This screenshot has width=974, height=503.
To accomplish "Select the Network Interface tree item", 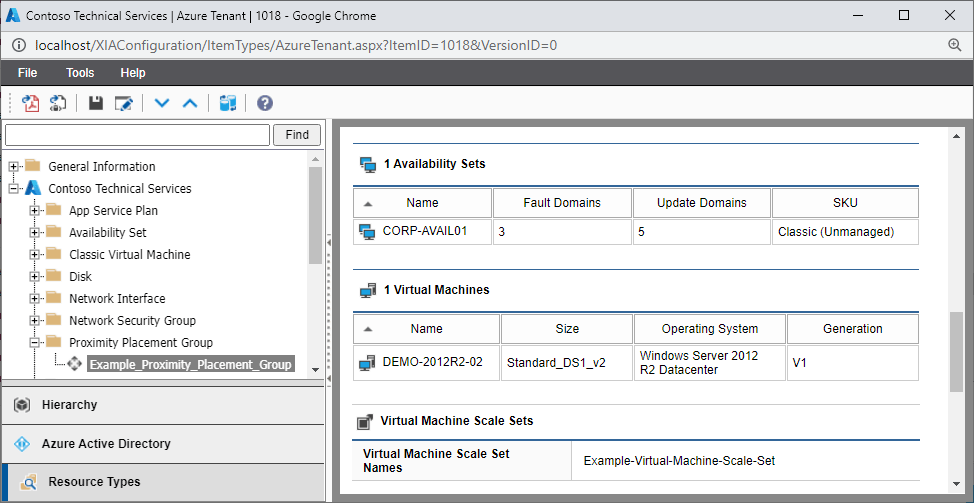I will pyautogui.click(x=117, y=299).
